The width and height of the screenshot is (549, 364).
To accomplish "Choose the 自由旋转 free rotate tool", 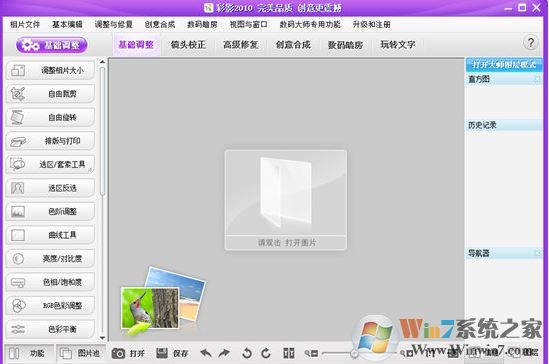I will click(x=50, y=117).
